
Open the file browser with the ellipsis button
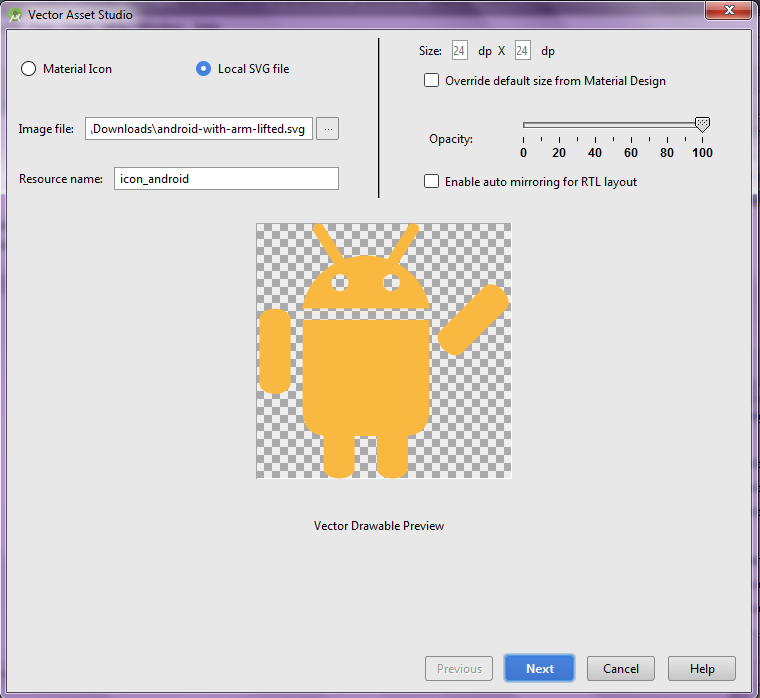[328, 129]
